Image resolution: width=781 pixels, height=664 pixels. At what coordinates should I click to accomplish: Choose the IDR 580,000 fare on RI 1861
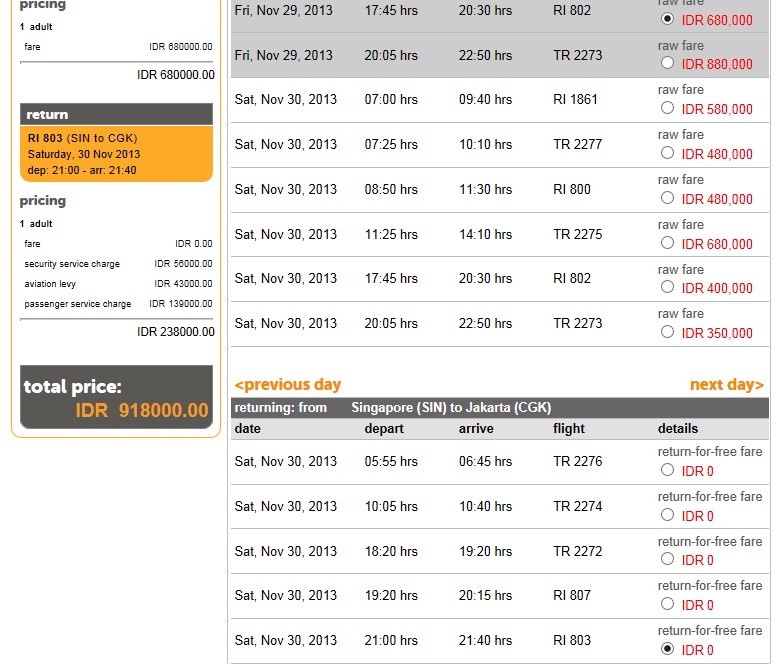[x=667, y=108]
